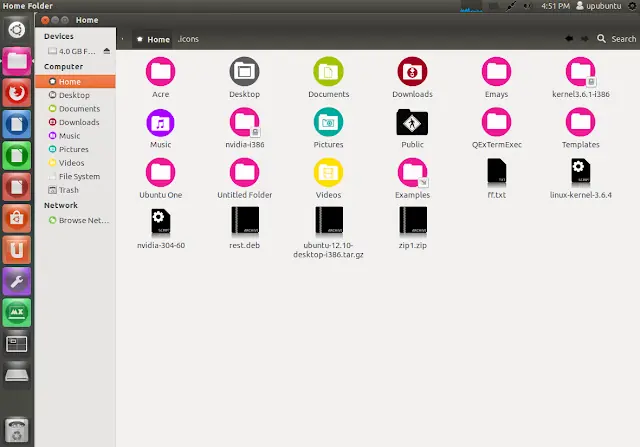Select the nvidia-304-60 script file
The image size is (640, 447).
160,222
